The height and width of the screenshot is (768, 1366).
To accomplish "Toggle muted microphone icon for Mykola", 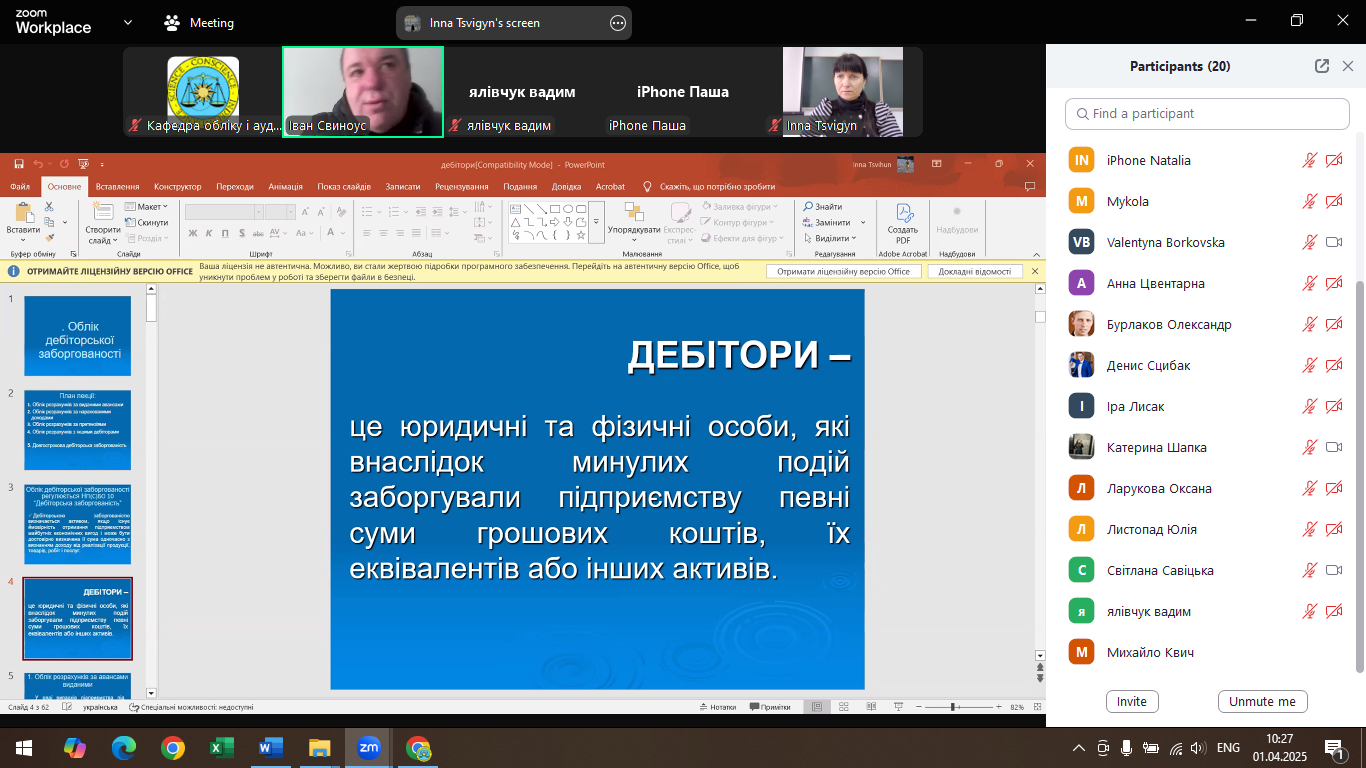I will click(x=1309, y=201).
